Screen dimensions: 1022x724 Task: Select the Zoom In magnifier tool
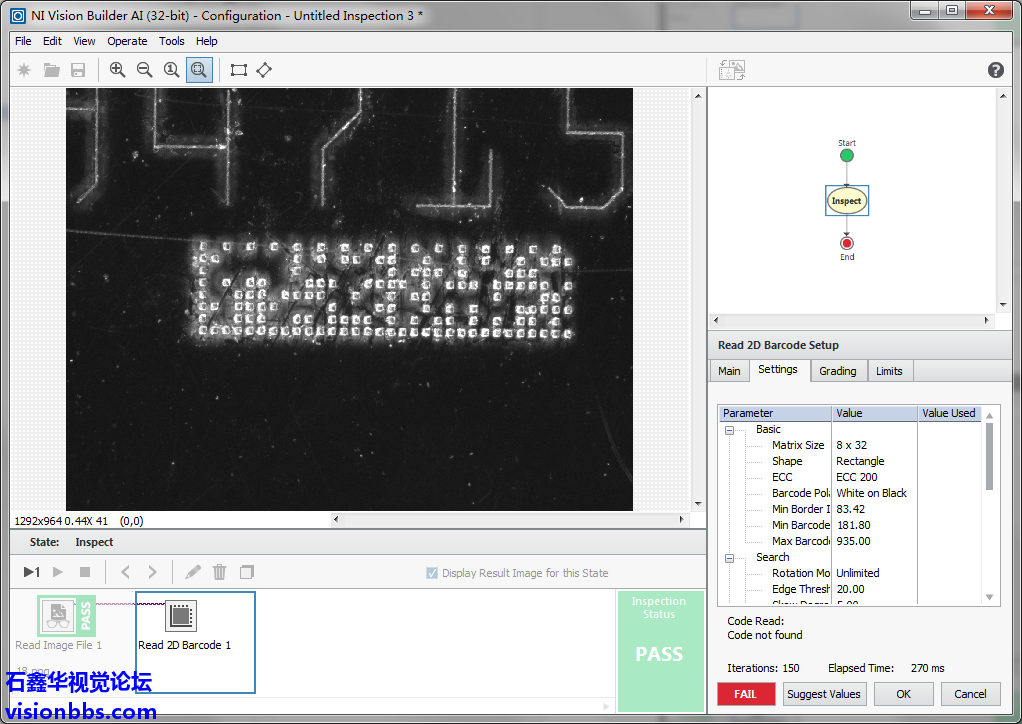point(117,70)
